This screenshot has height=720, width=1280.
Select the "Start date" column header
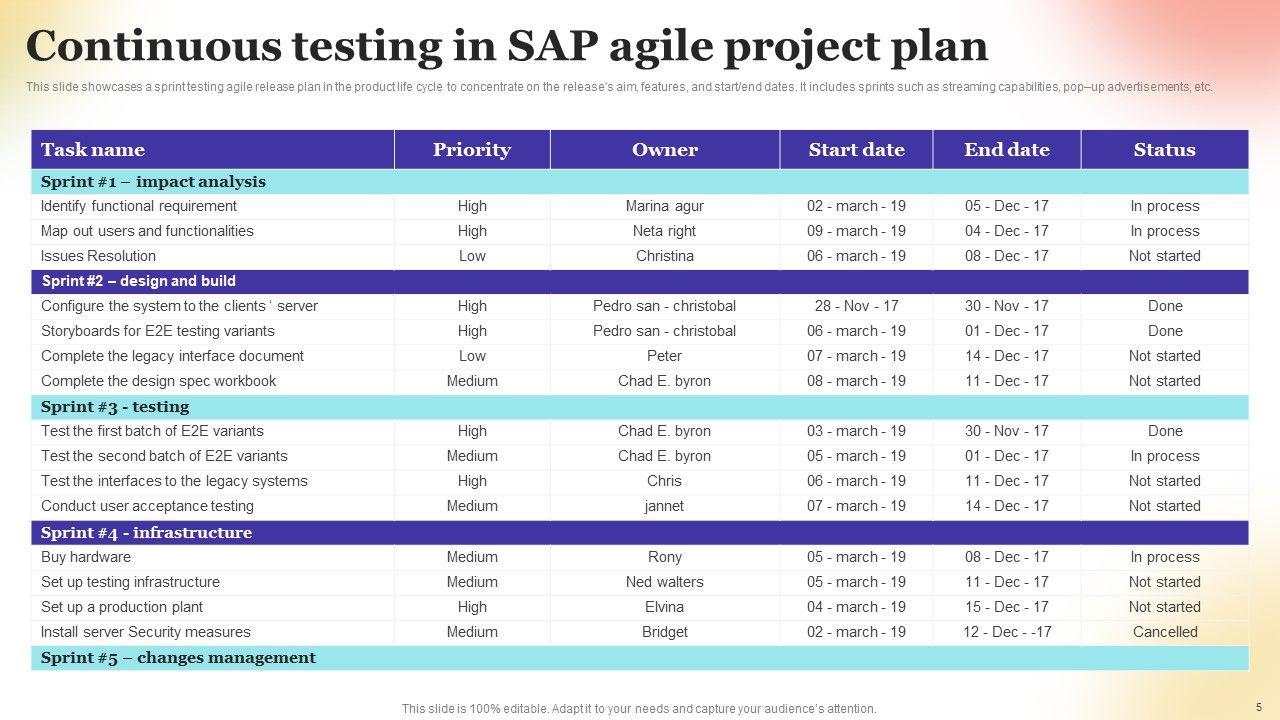[x=856, y=150]
